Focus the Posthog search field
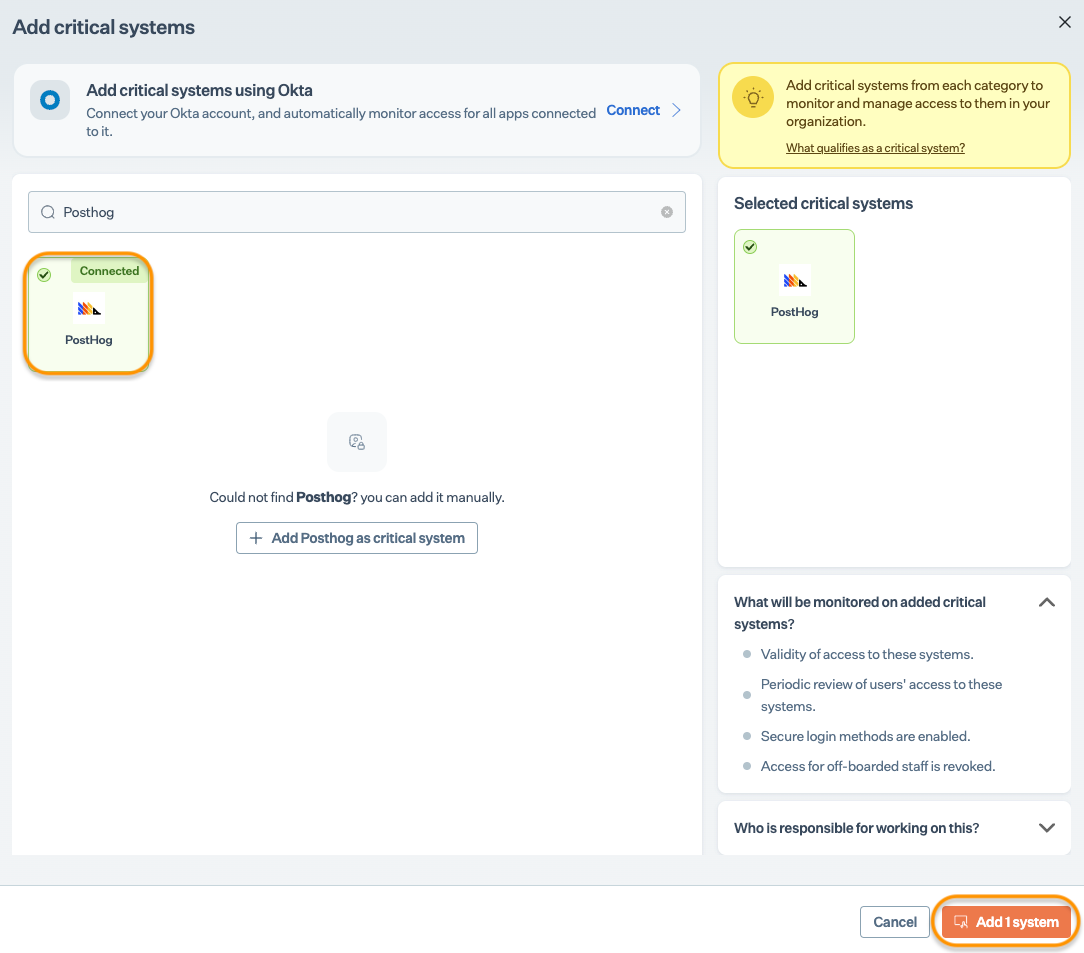 357,212
